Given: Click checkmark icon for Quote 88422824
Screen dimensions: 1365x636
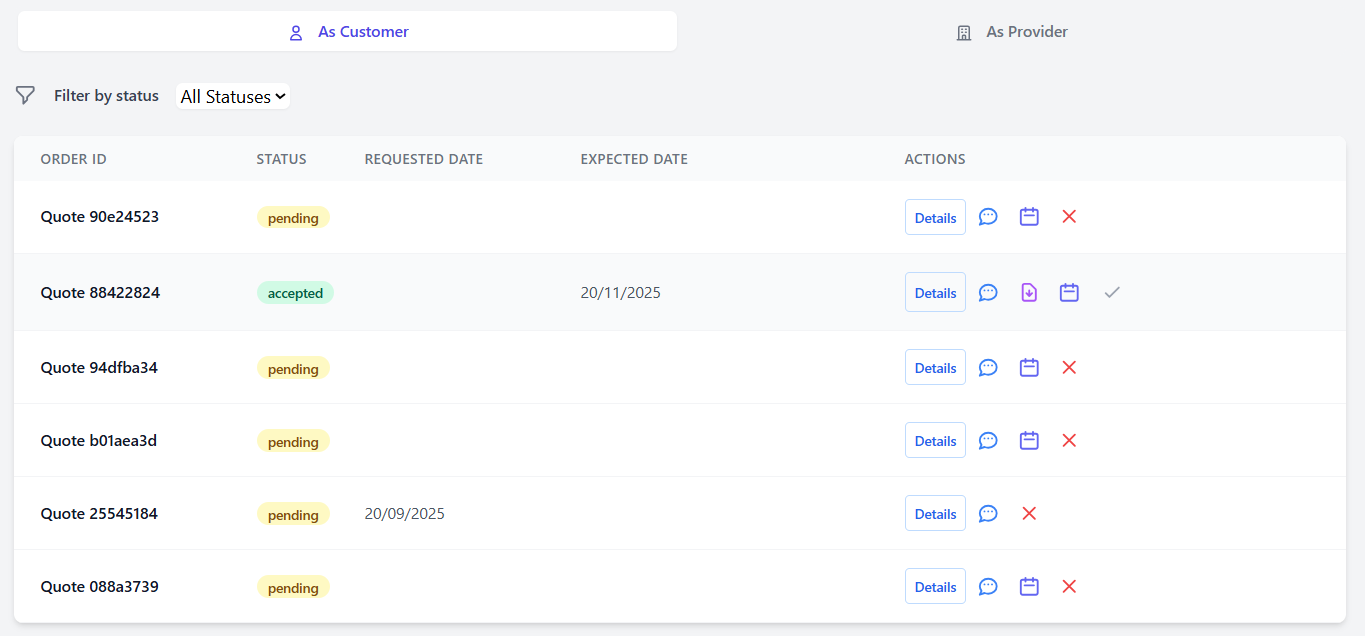Looking at the screenshot, I should 1112,293.
